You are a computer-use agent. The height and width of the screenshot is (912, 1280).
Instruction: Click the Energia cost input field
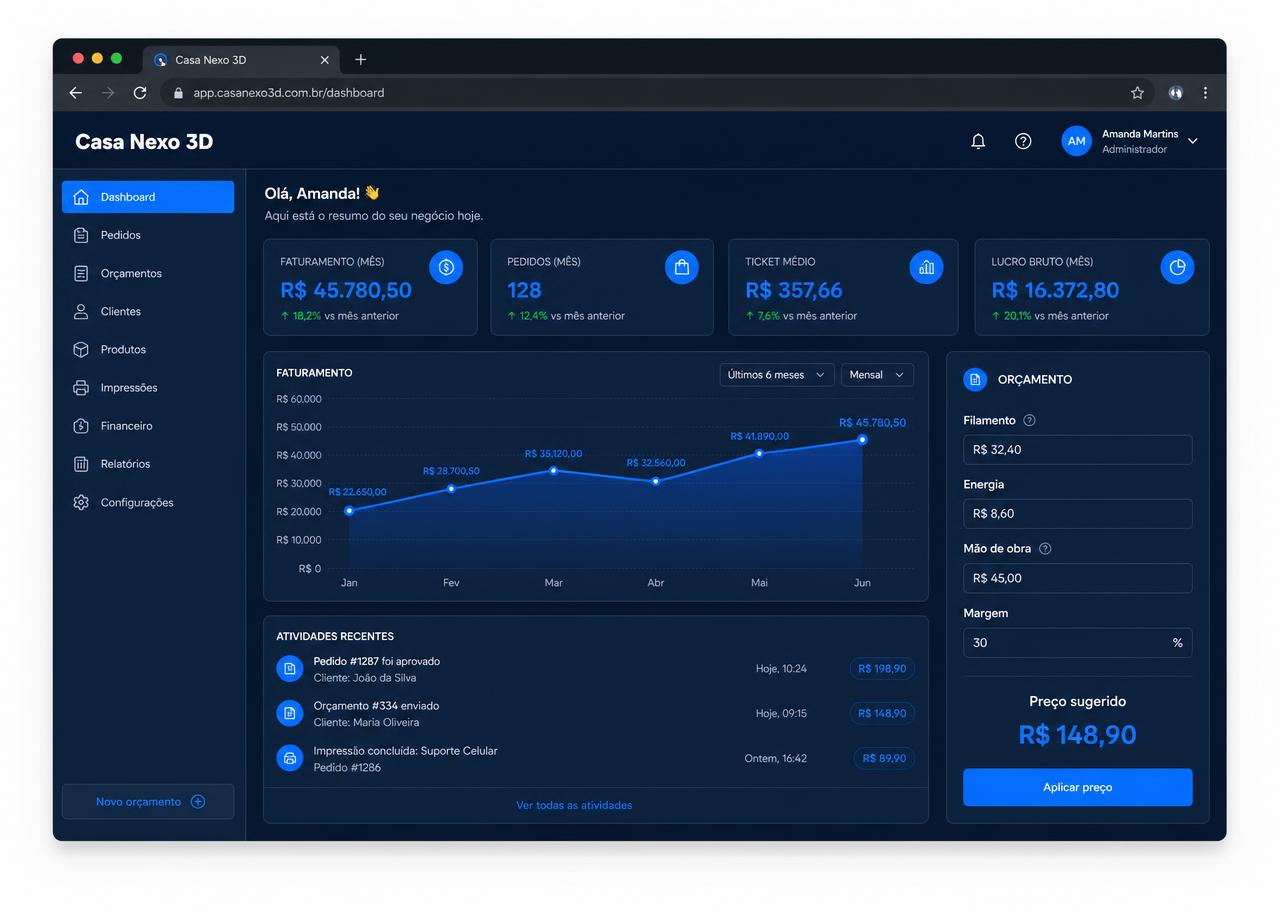coord(1077,514)
